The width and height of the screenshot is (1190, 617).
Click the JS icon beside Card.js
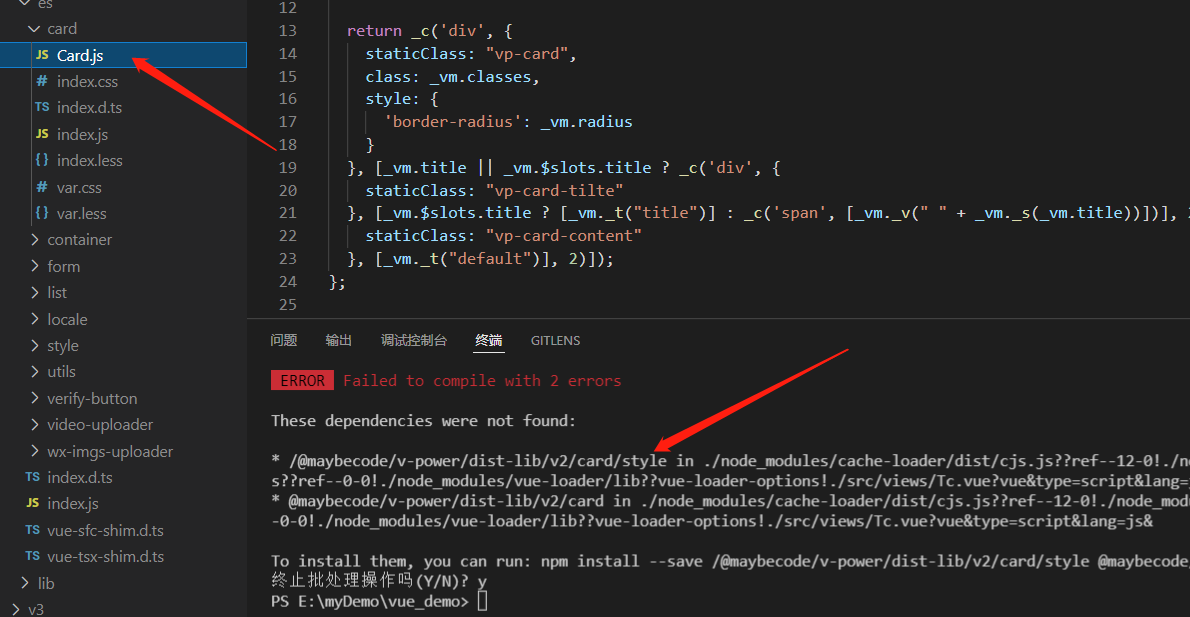click(42, 55)
